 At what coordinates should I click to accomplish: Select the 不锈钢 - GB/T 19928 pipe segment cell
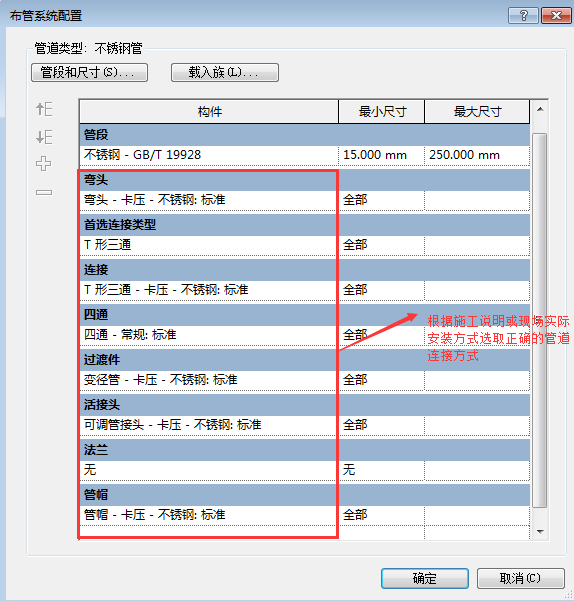tap(209, 155)
